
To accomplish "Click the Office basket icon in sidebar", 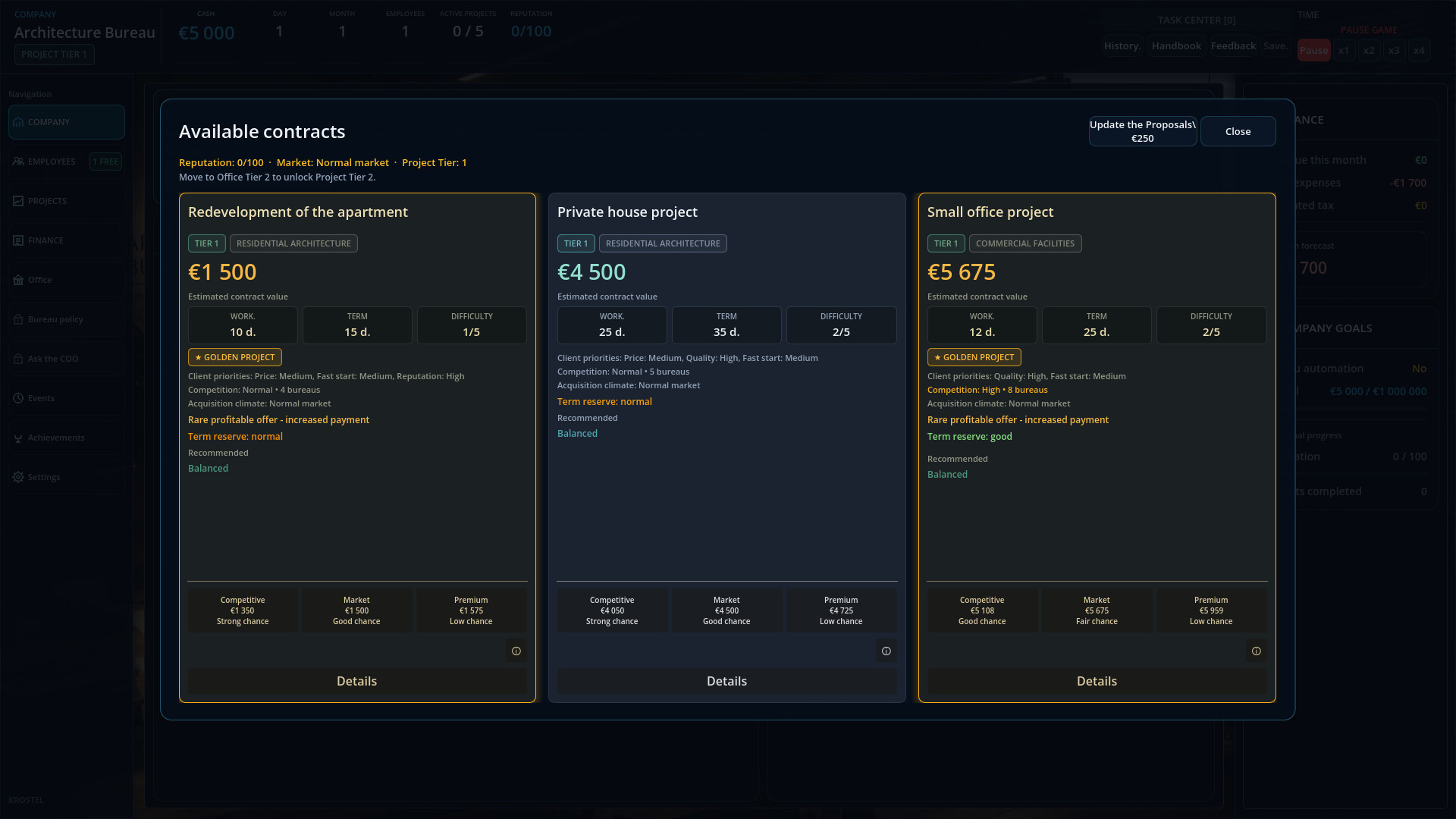I will point(18,279).
